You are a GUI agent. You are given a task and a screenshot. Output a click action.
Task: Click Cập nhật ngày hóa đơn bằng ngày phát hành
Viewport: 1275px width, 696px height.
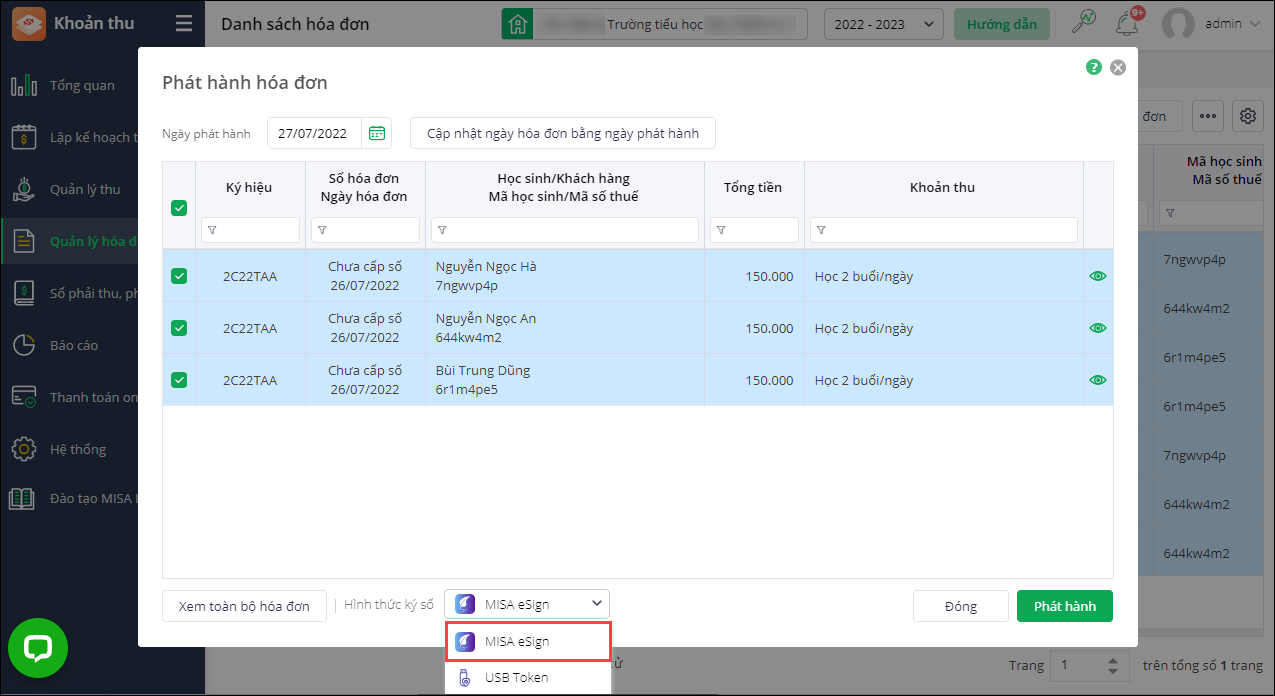coord(563,133)
